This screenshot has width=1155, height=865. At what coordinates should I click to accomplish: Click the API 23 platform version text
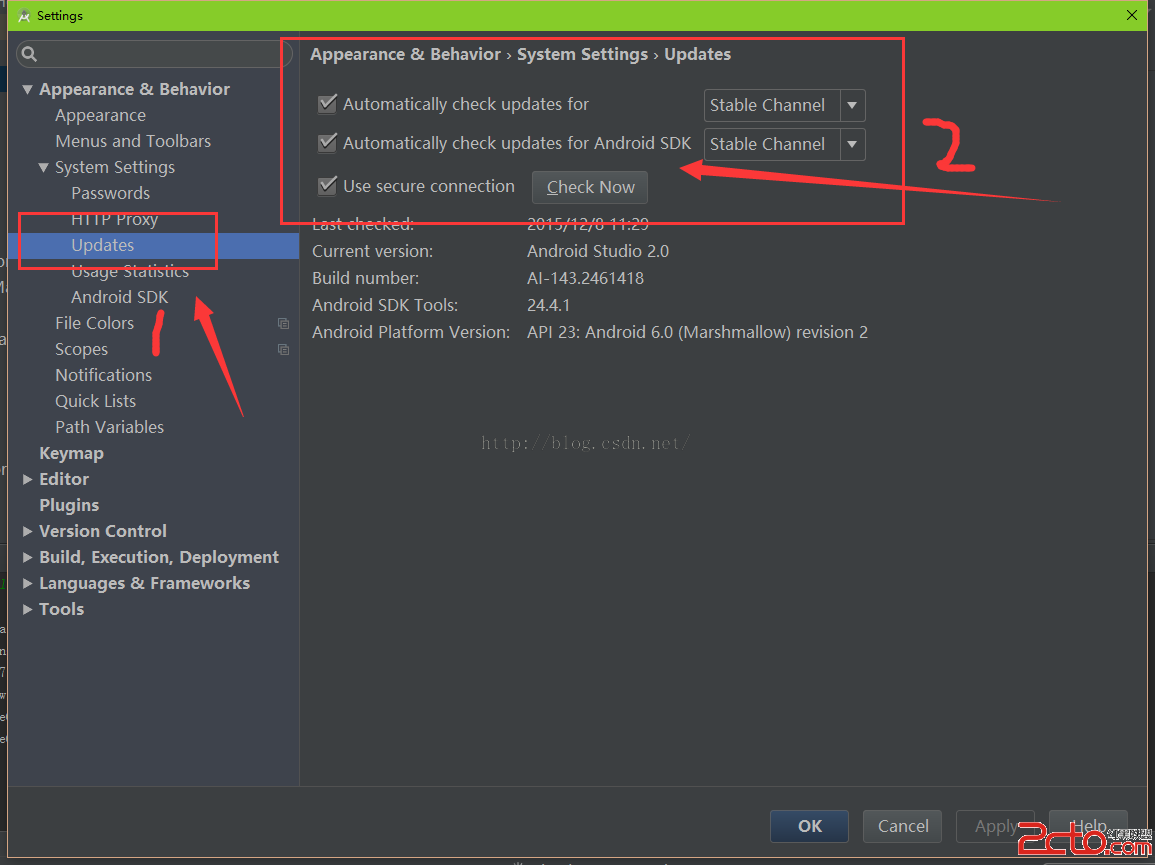[x=697, y=332]
